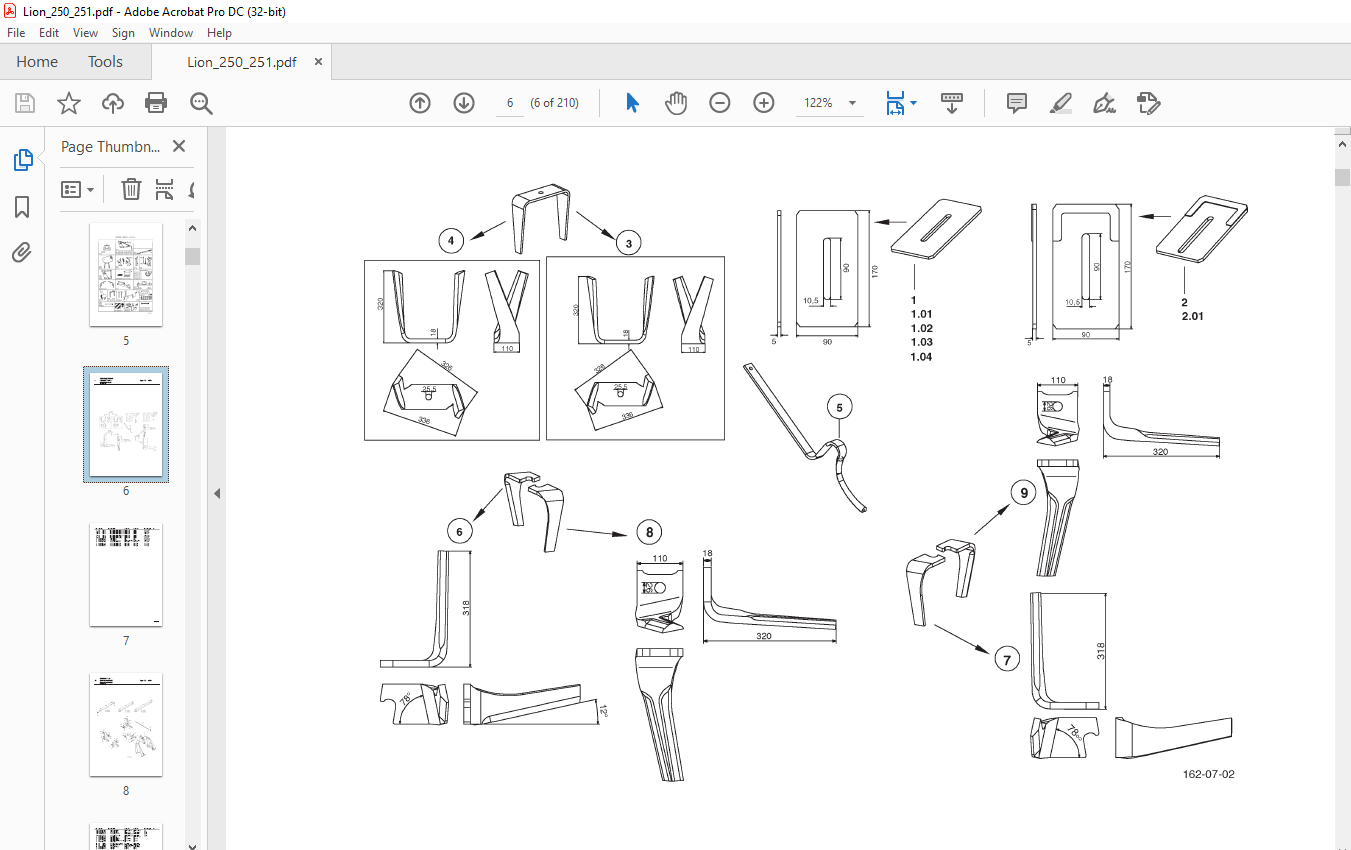Upload file to cloud icon
Screen dimensions: 1351x850
point(113,103)
